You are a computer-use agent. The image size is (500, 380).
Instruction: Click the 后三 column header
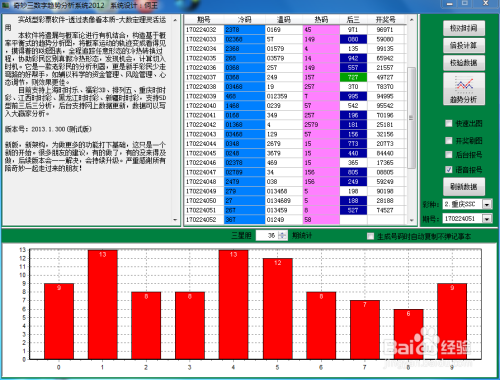point(353,19)
